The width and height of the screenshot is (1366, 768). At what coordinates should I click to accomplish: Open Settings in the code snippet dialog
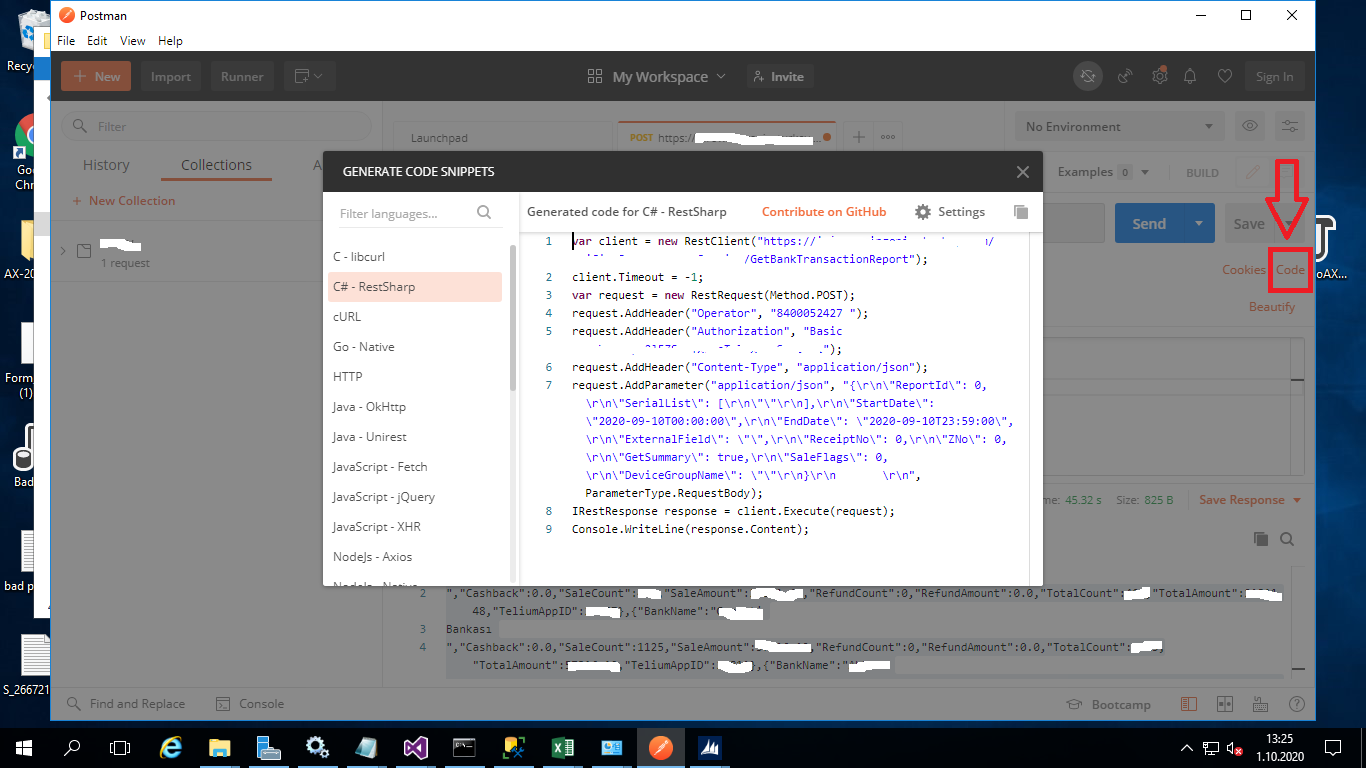point(950,212)
